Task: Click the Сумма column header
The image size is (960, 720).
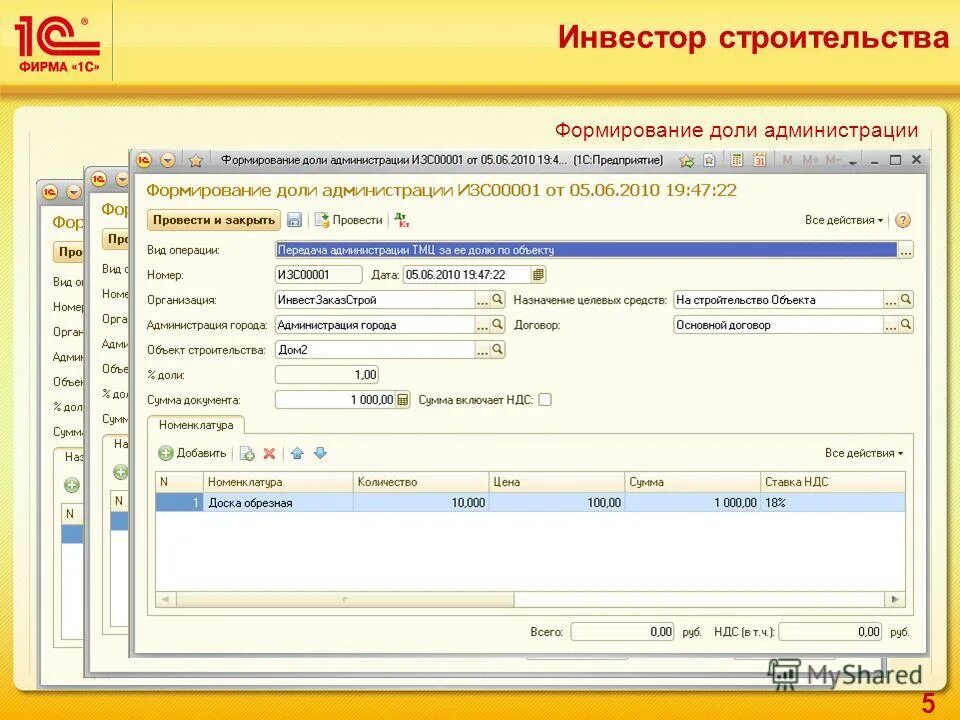Action: click(693, 482)
